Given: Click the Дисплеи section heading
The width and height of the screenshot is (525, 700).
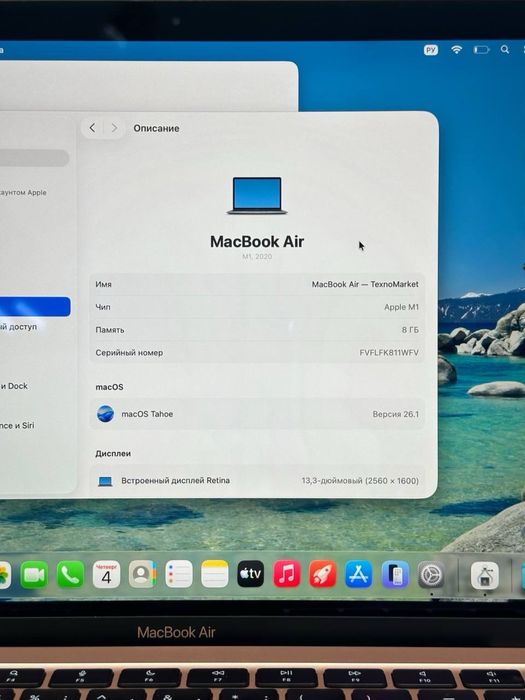Looking at the screenshot, I should [x=113, y=454].
